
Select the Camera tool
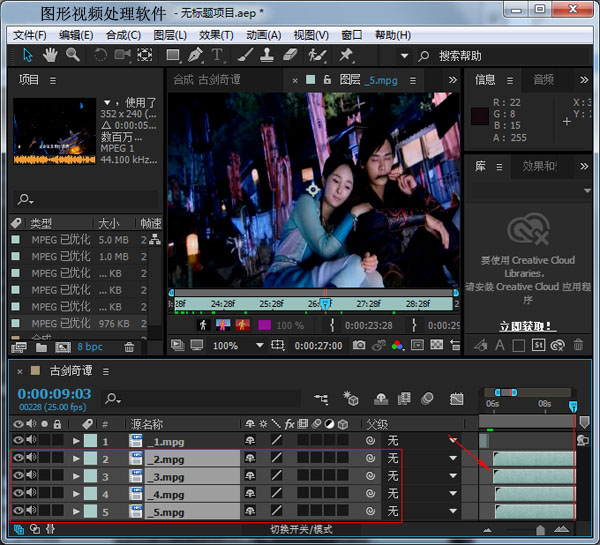coord(122,55)
